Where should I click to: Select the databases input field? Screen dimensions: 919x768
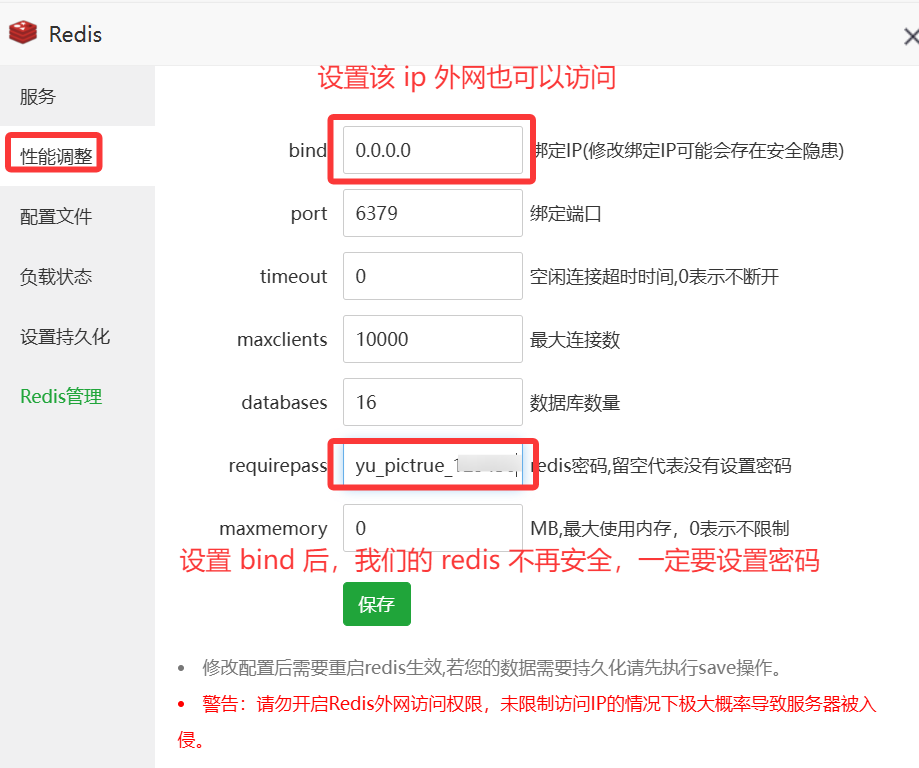pos(433,402)
